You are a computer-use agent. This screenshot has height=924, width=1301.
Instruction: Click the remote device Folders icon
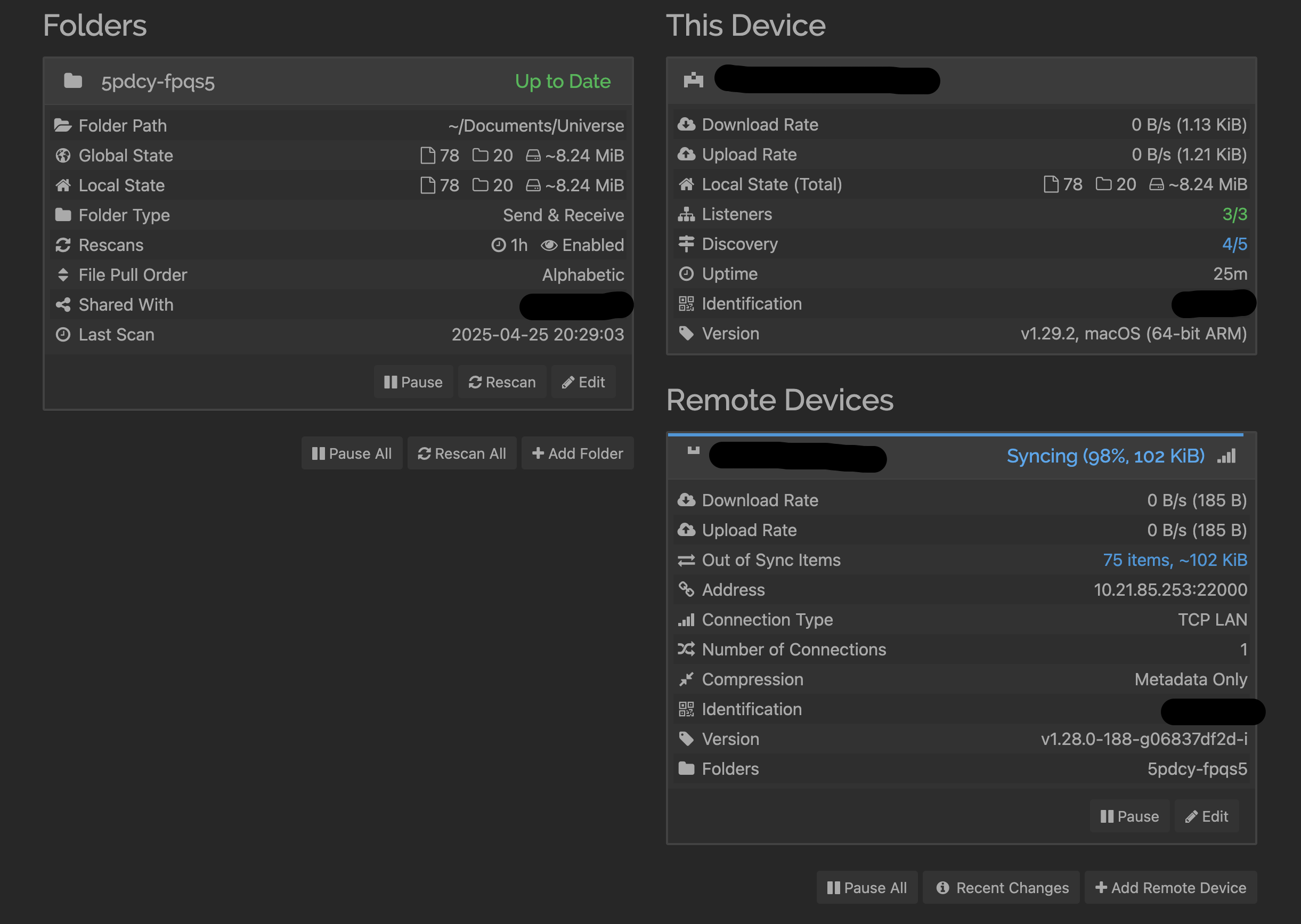pos(686,769)
